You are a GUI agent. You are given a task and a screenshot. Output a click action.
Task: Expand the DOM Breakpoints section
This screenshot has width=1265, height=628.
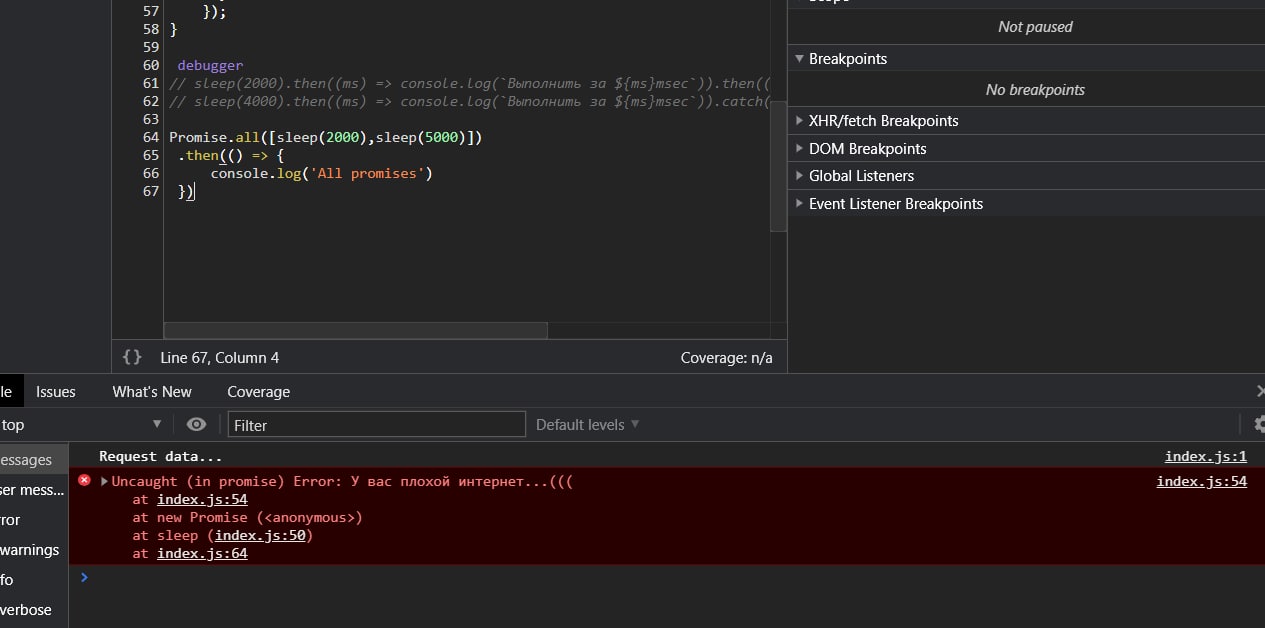pos(799,148)
